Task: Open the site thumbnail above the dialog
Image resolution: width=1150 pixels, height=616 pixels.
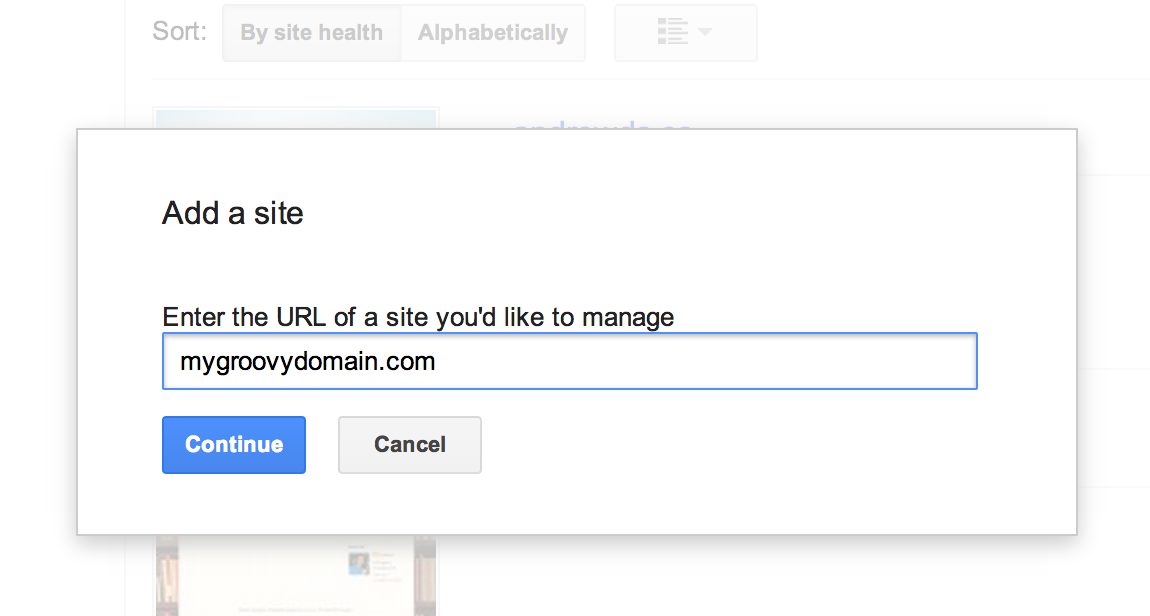Action: [296, 118]
